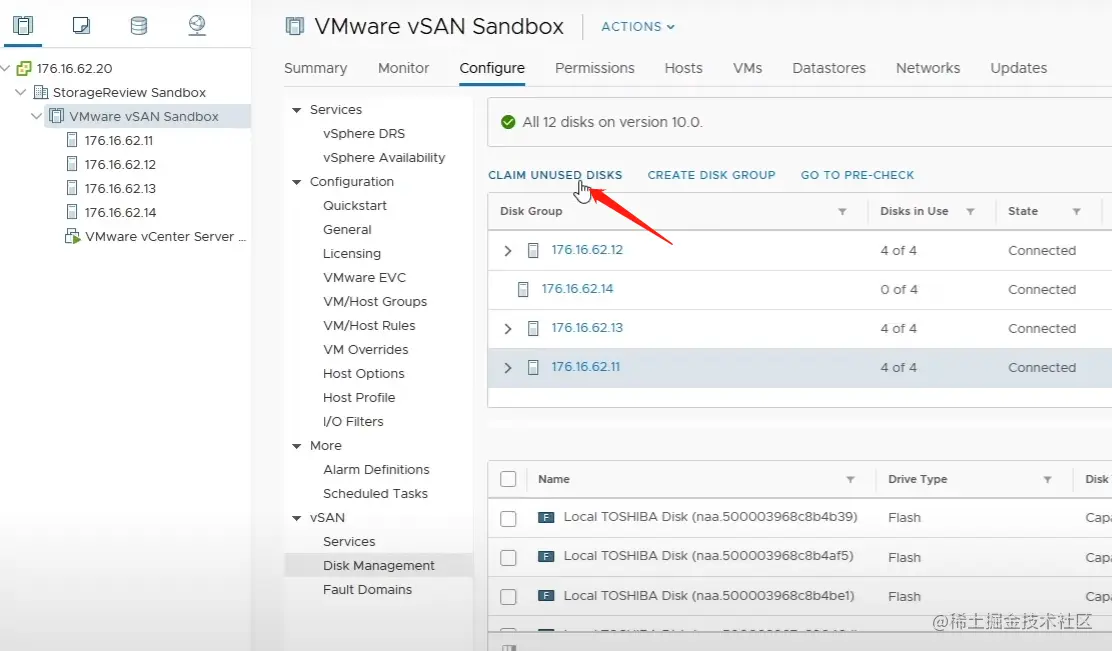Expand disk group row for 176.16.62.13
Image resolution: width=1112 pixels, height=651 pixels.
[x=508, y=329]
